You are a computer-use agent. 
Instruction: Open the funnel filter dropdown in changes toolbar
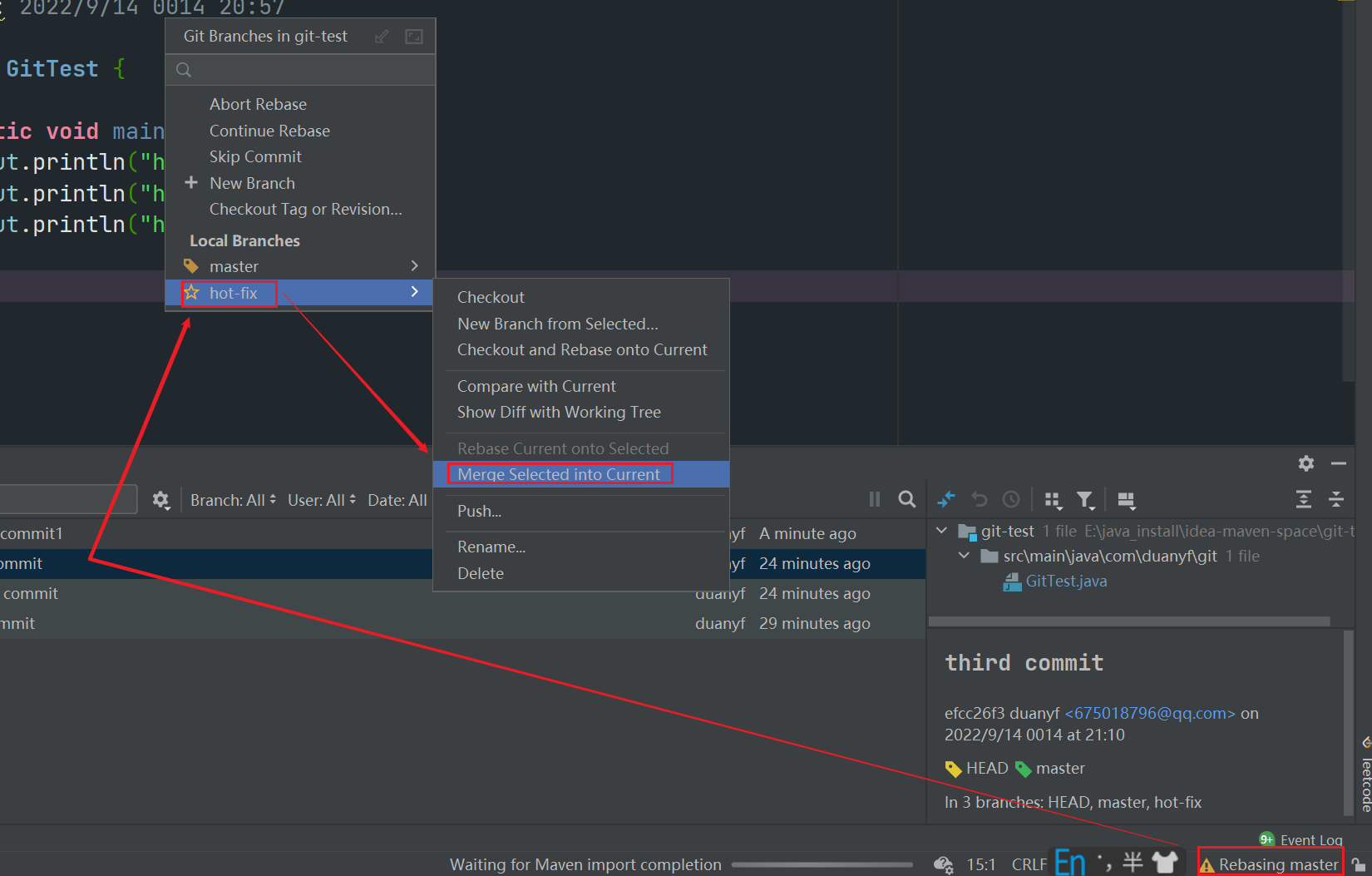(x=1085, y=500)
